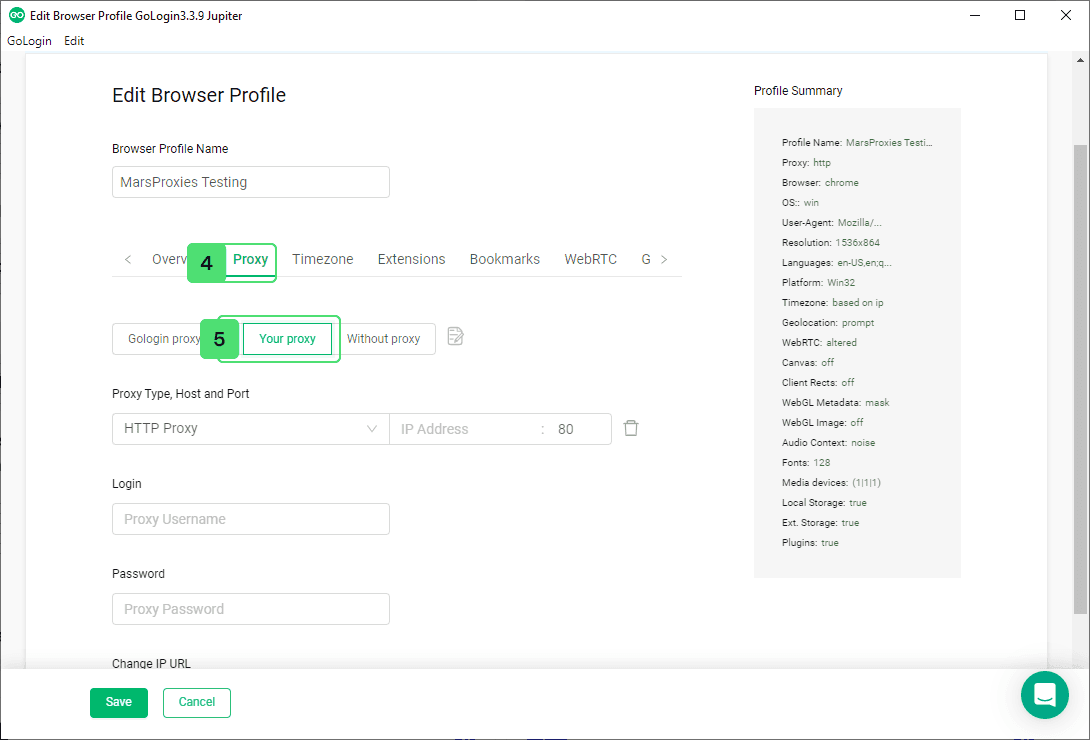The width and height of the screenshot is (1090, 740).
Task: Click the Cancel button
Action: (197, 703)
